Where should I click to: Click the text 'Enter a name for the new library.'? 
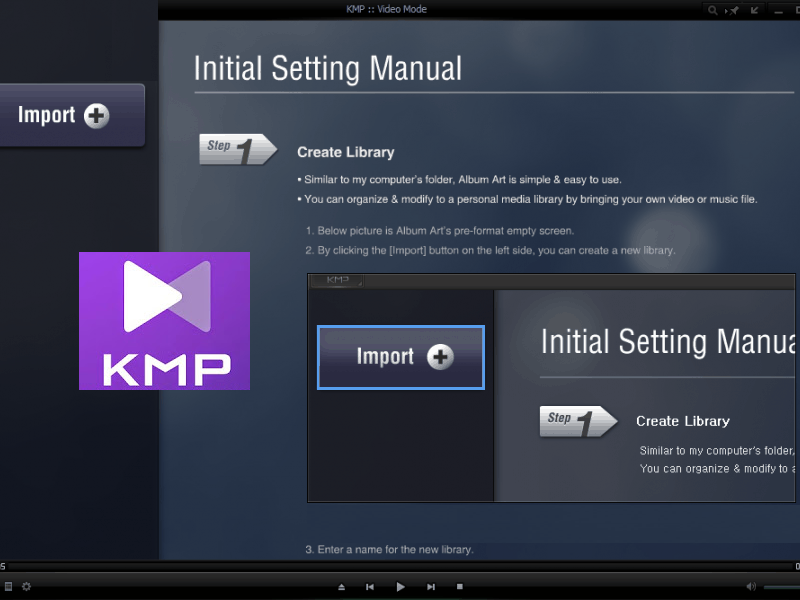tap(389, 549)
